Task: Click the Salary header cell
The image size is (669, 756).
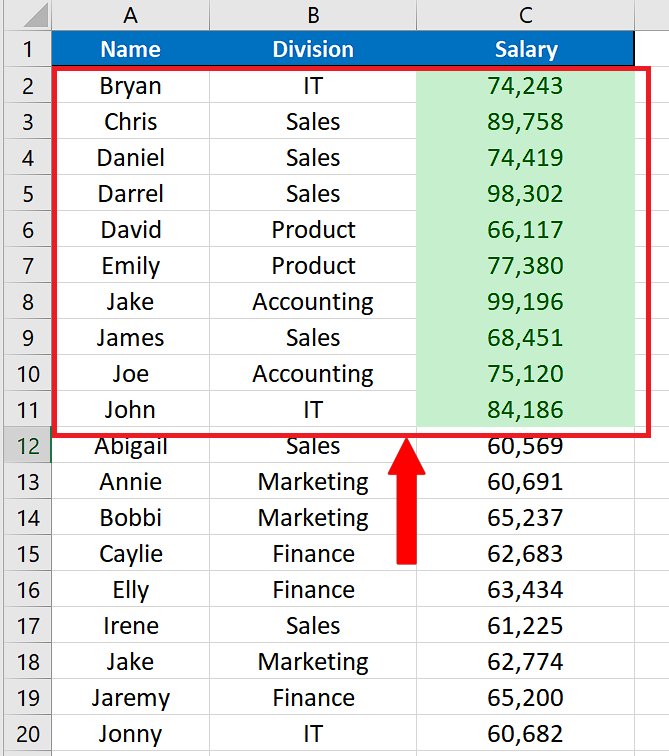Action: 525,49
